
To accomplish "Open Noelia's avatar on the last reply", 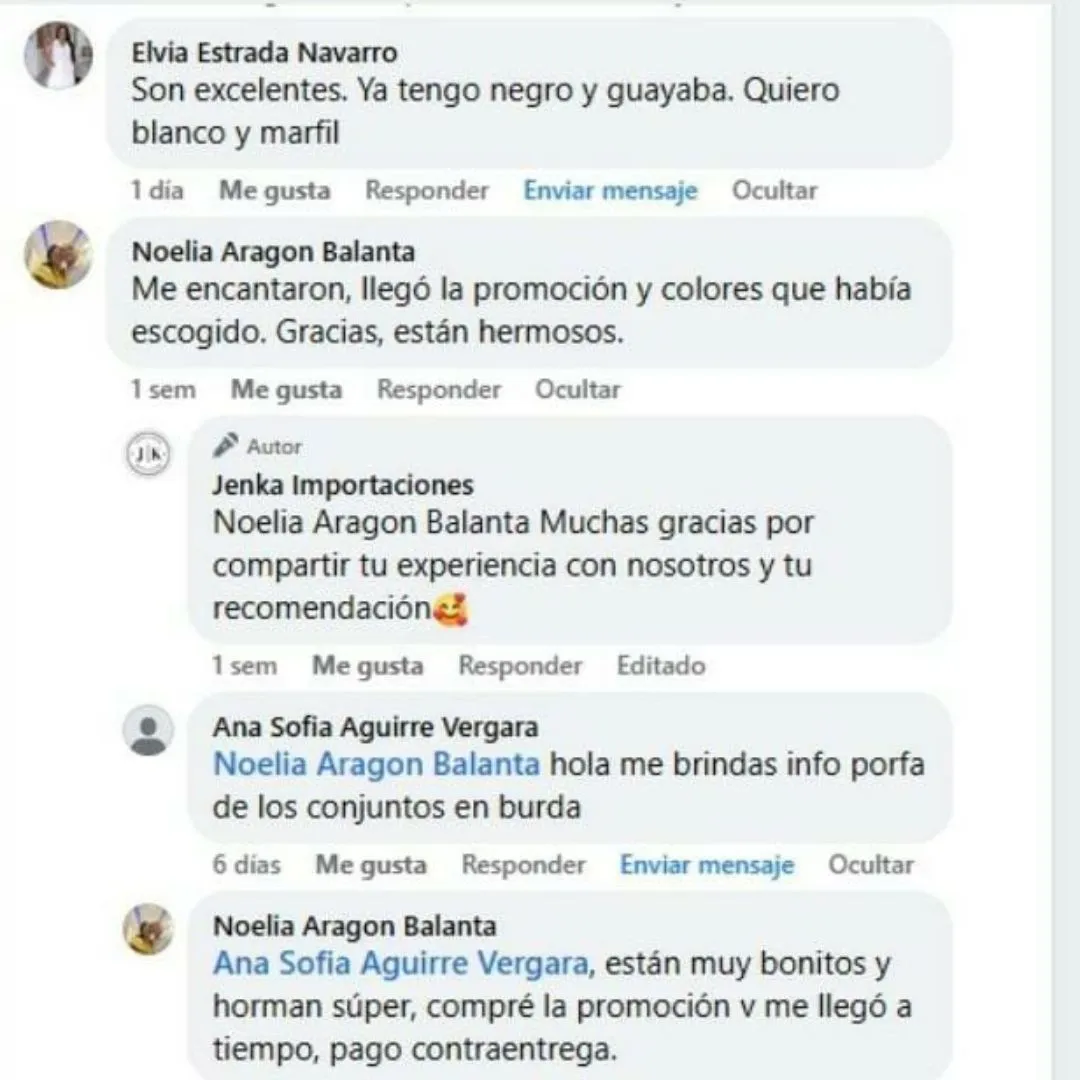I will [148, 929].
